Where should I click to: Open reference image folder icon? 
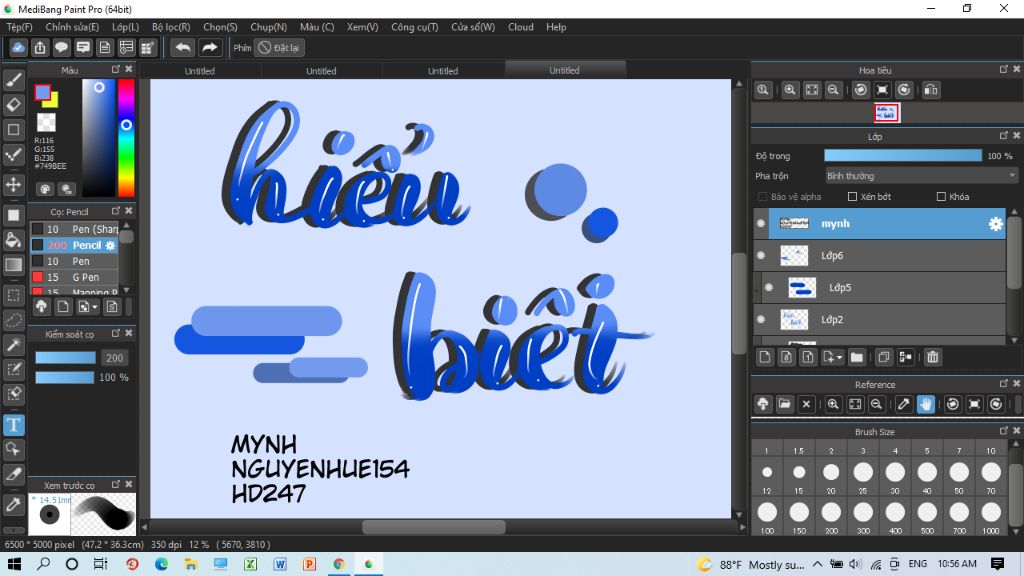784,404
